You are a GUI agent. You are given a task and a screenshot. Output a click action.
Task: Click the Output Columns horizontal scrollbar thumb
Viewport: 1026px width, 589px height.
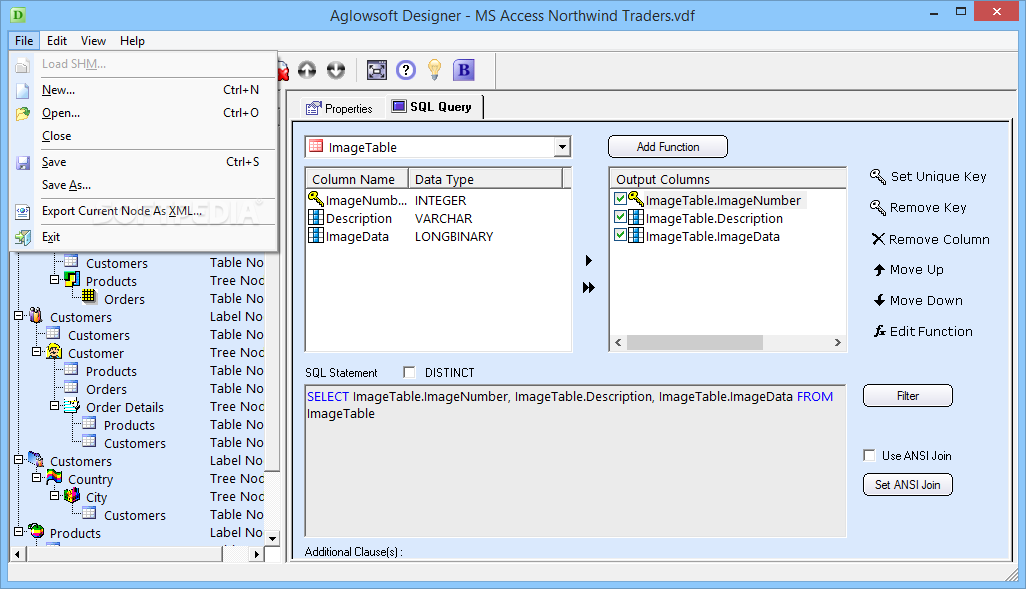click(694, 342)
